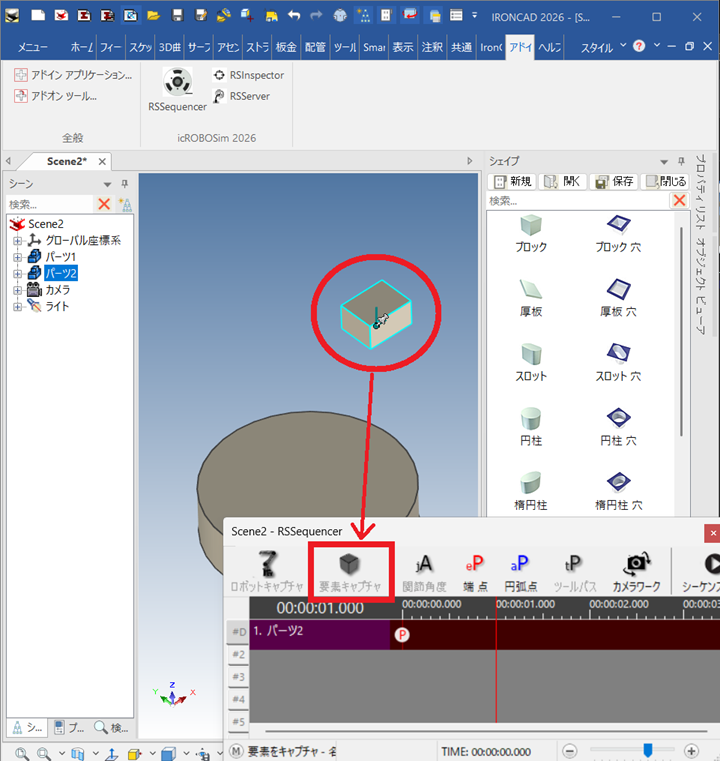Pick the ブロック shape

pyautogui.click(x=531, y=233)
